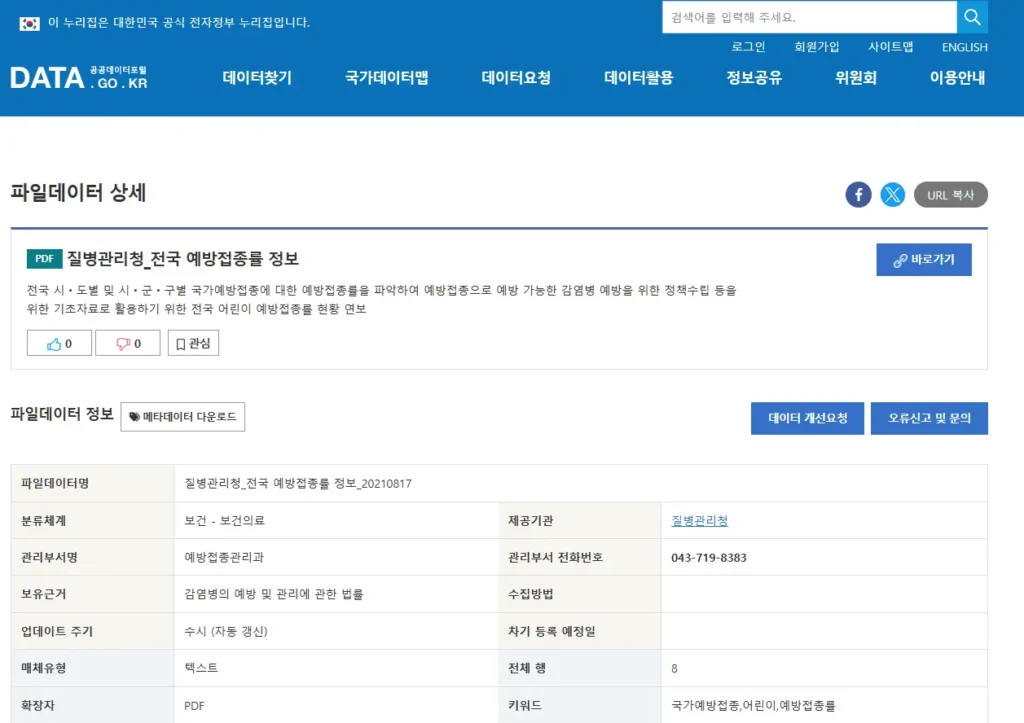Open 사이트맵 link

890,47
